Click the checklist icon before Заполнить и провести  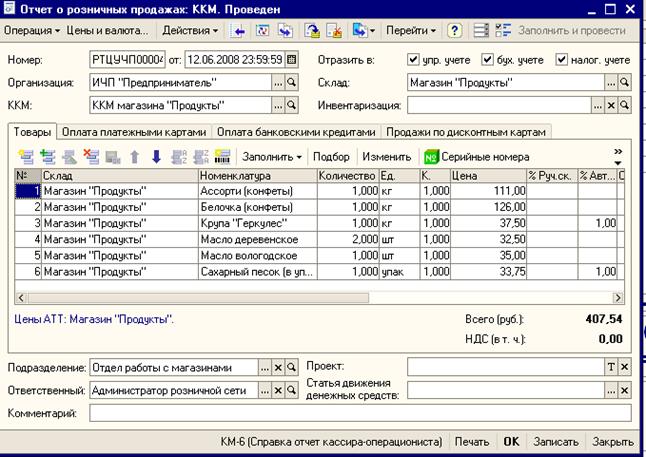(503, 31)
